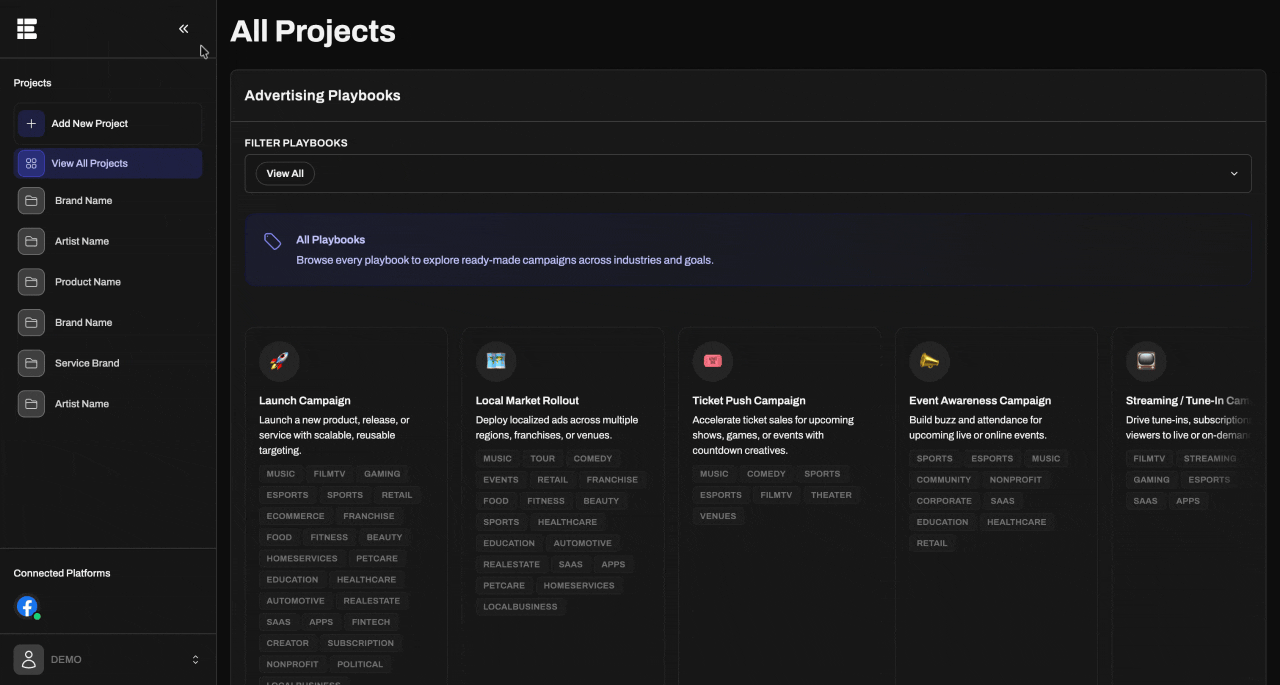Click the megaphone icon on Event Awareness Campaign
Image resolution: width=1280 pixels, height=685 pixels.
click(x=930, y=361)
